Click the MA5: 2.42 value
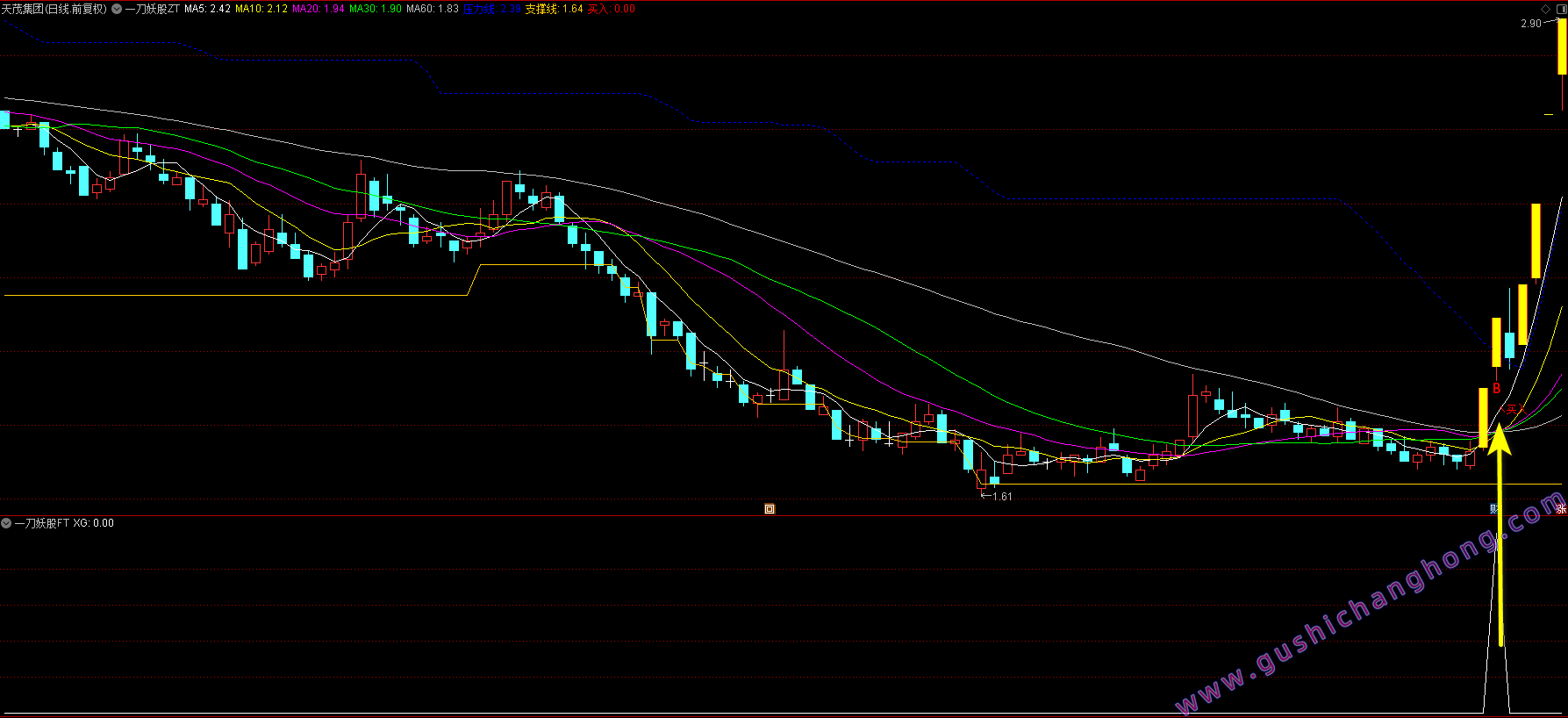1568x718 pixels. coord(207,9)
